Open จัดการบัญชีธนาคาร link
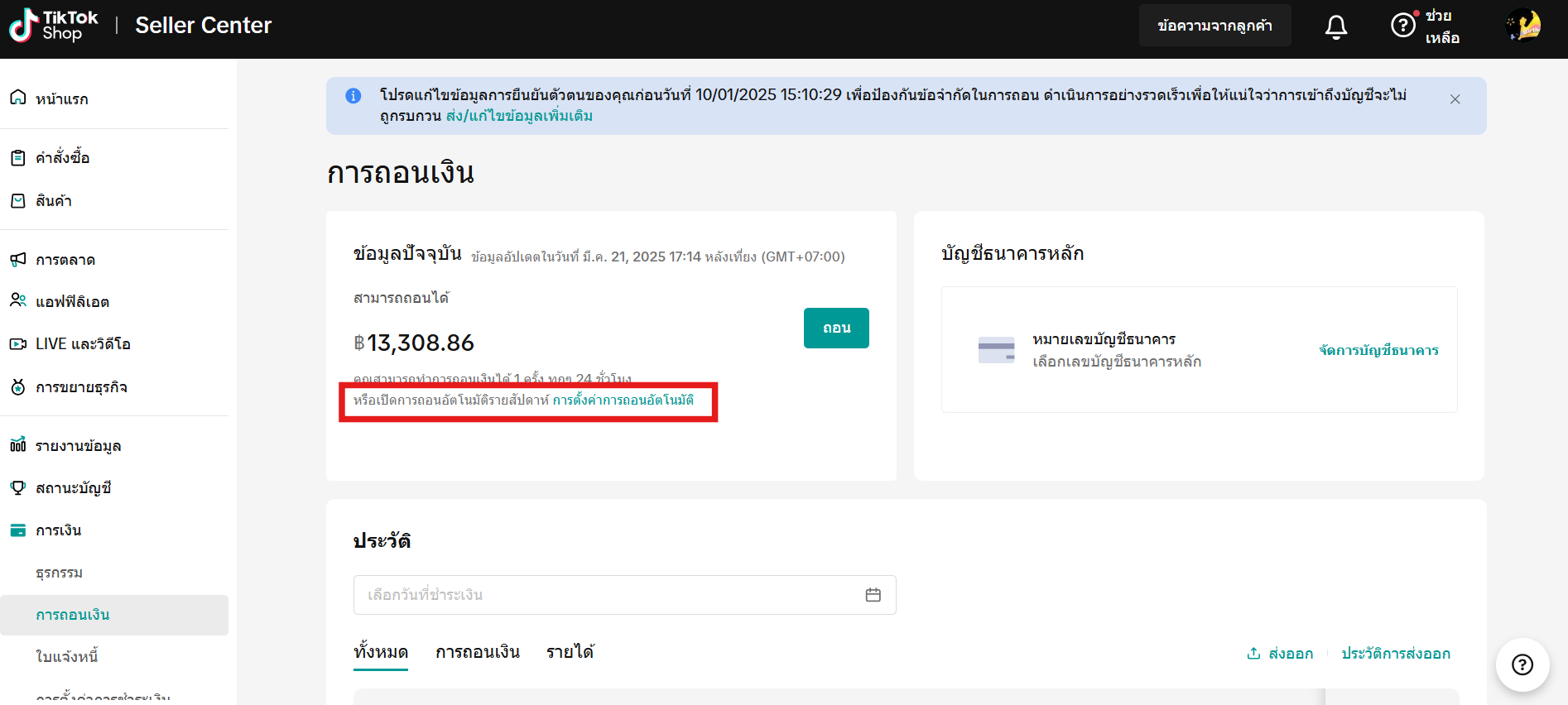Image resolution: width=1568 pixels, height=705 pixels. pos(1379,350)
